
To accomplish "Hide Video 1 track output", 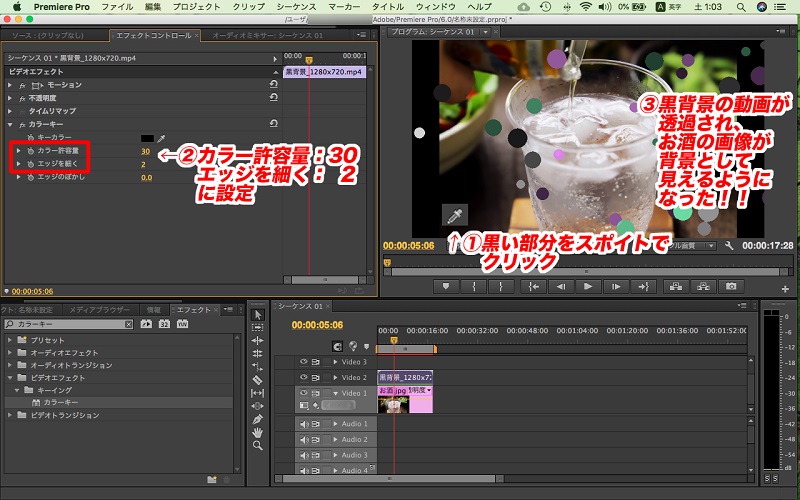I will tap(304, 393).
